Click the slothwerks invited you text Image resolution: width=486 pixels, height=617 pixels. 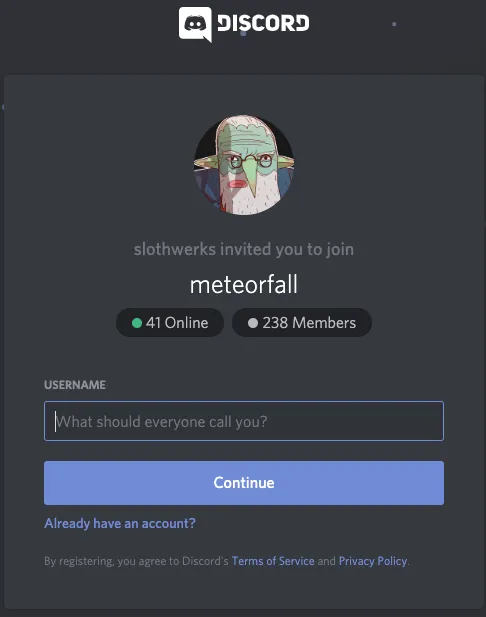244,249
